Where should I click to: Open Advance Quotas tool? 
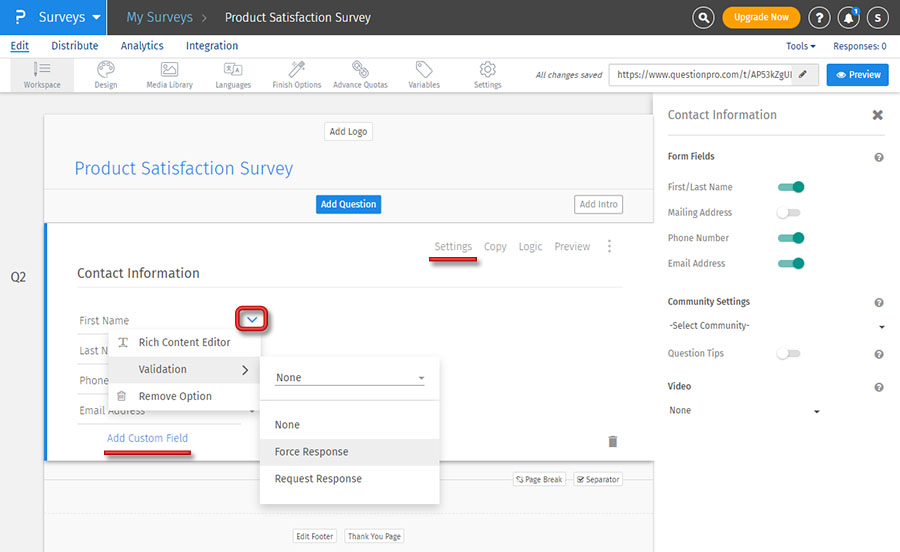[360, 74]
